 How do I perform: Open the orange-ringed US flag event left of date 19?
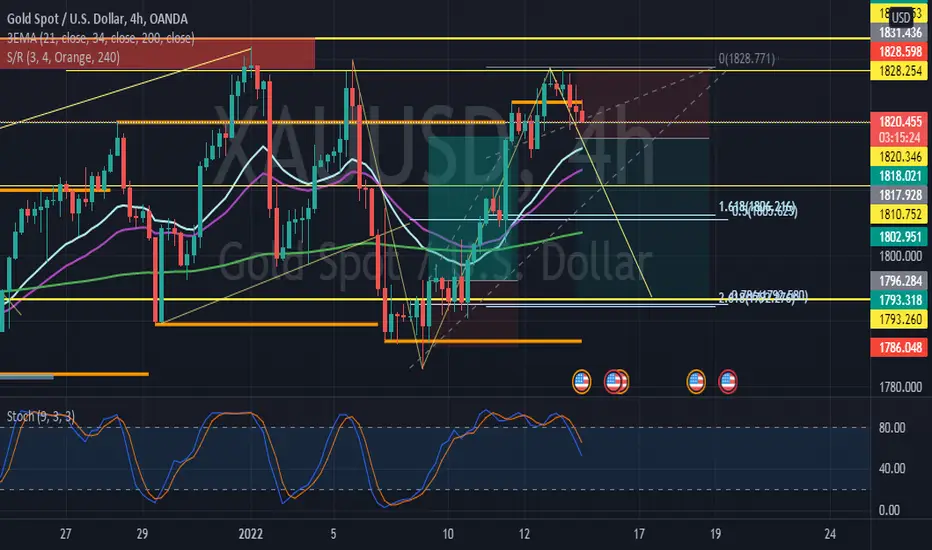696,381
